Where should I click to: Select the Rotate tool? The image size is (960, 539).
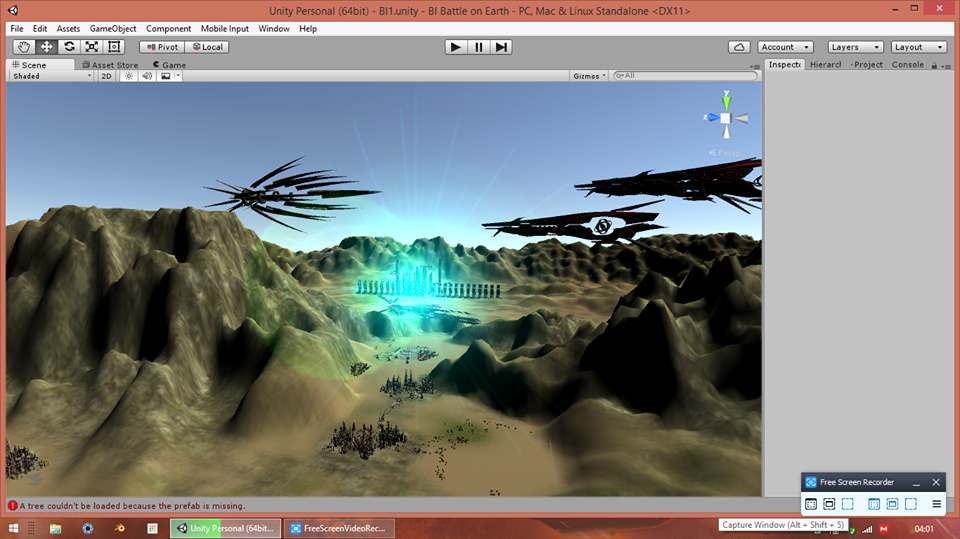coord(69,47)
